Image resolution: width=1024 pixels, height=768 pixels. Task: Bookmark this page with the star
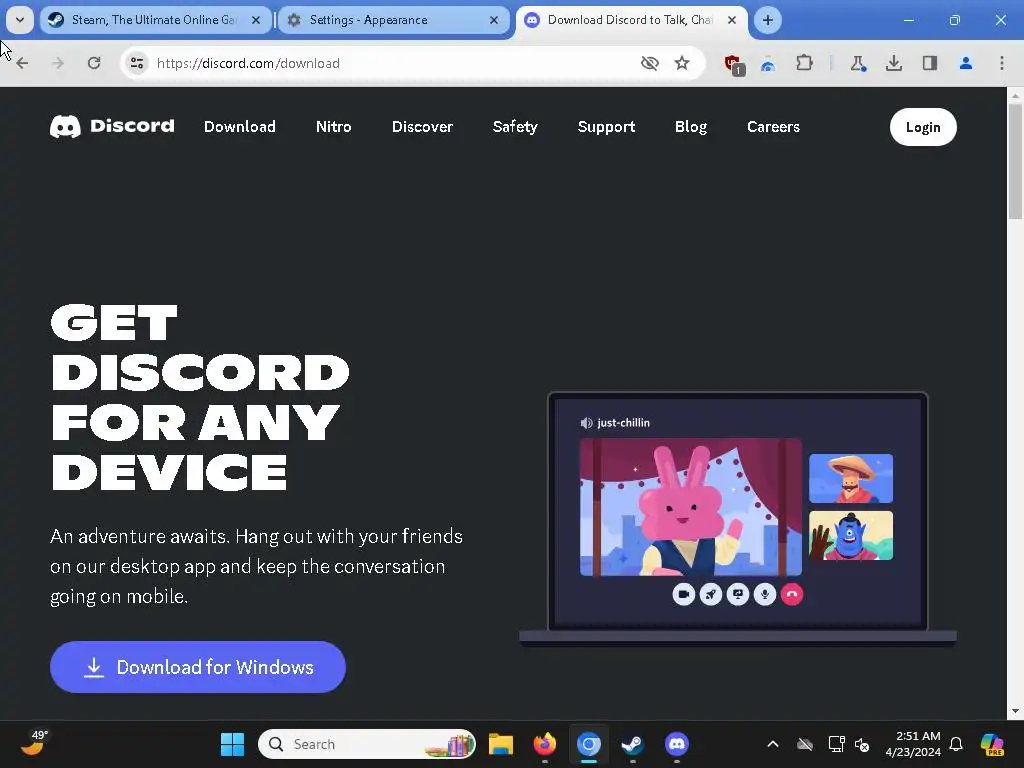682,63
